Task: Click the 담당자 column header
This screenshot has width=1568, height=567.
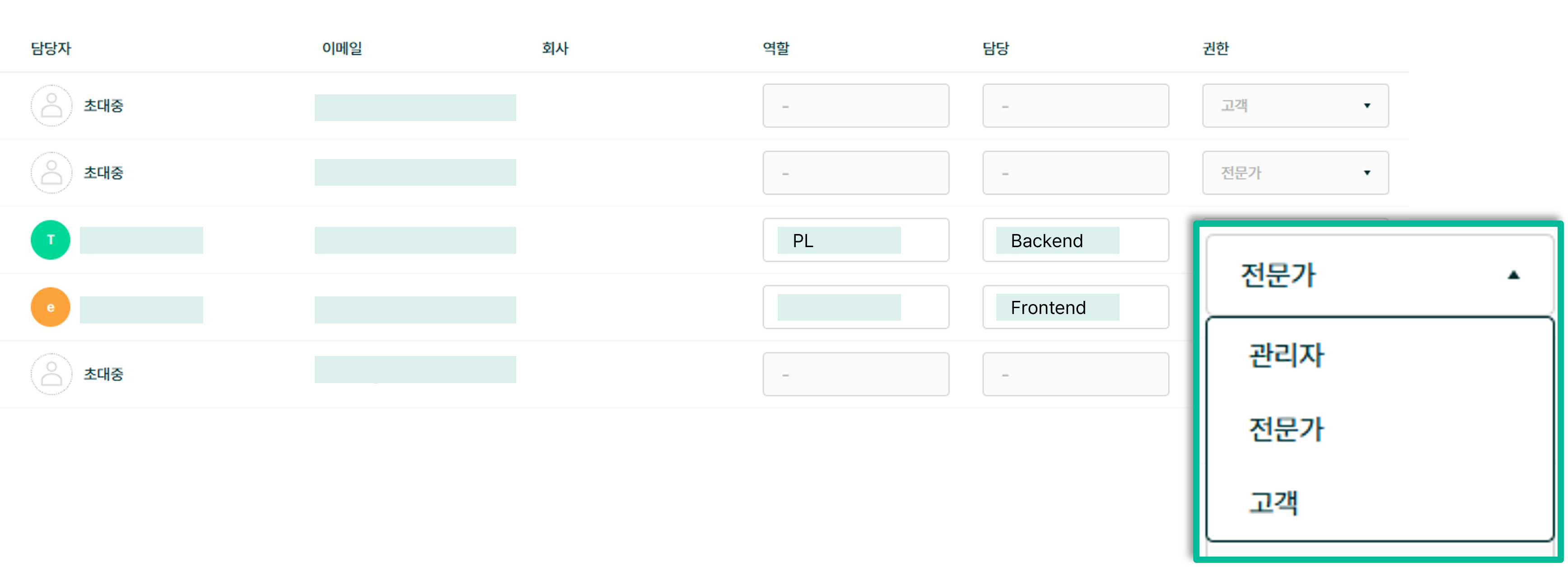Action: 51,48
